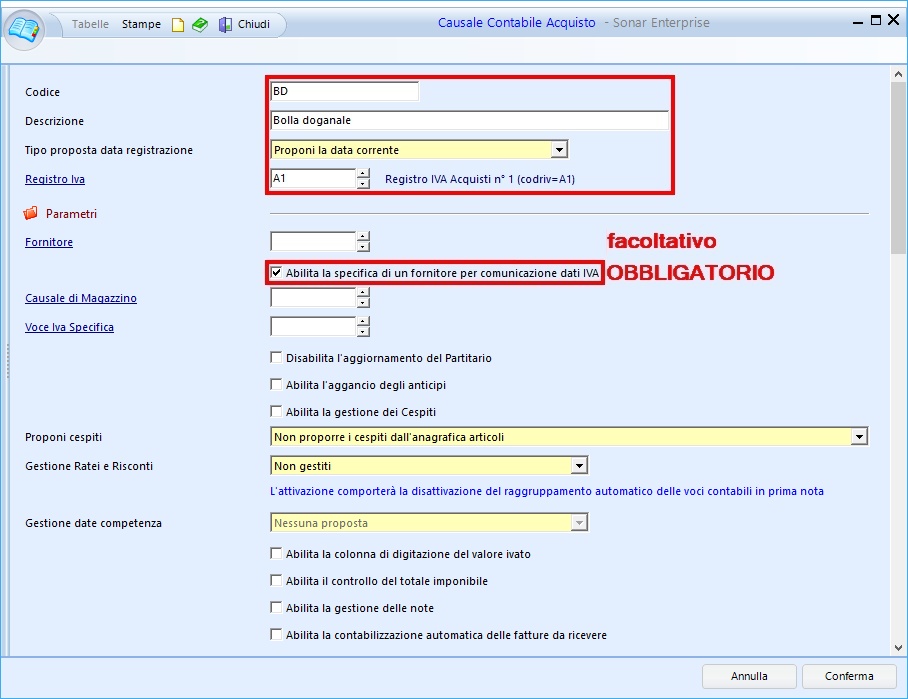
Task: Follow the Causale di Magazzino link
Action: coord(81,298)
